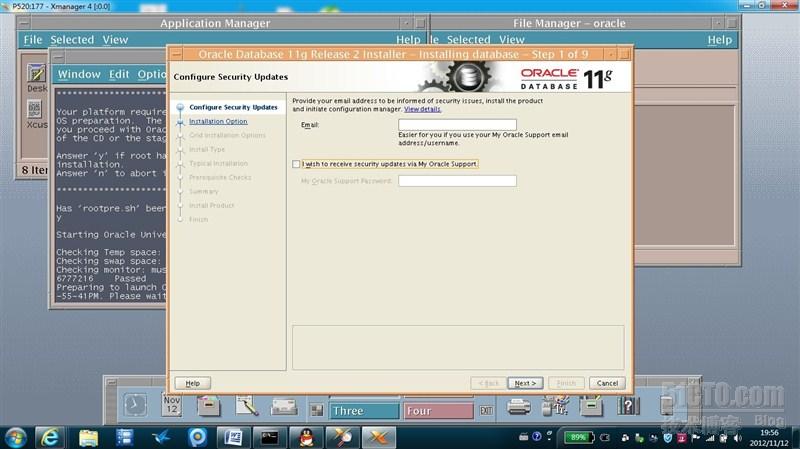
Task: Switch to workspace Three
Action: click(x=364, y=411)
